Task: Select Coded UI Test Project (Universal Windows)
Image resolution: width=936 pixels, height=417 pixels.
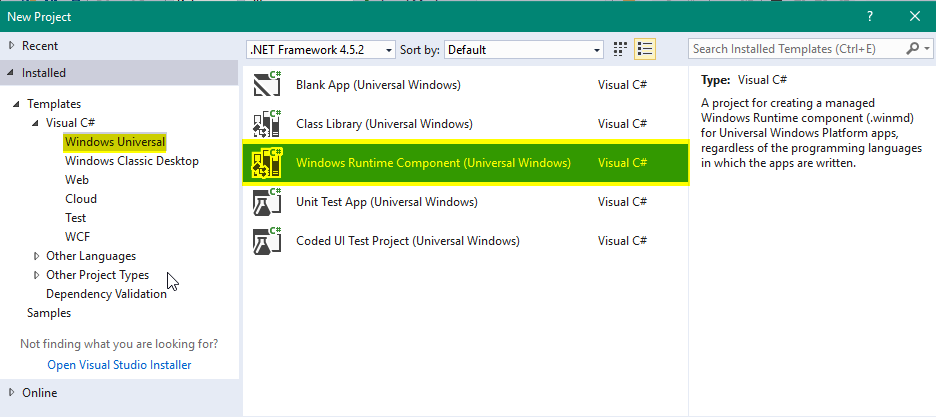Action: point(408,241)
